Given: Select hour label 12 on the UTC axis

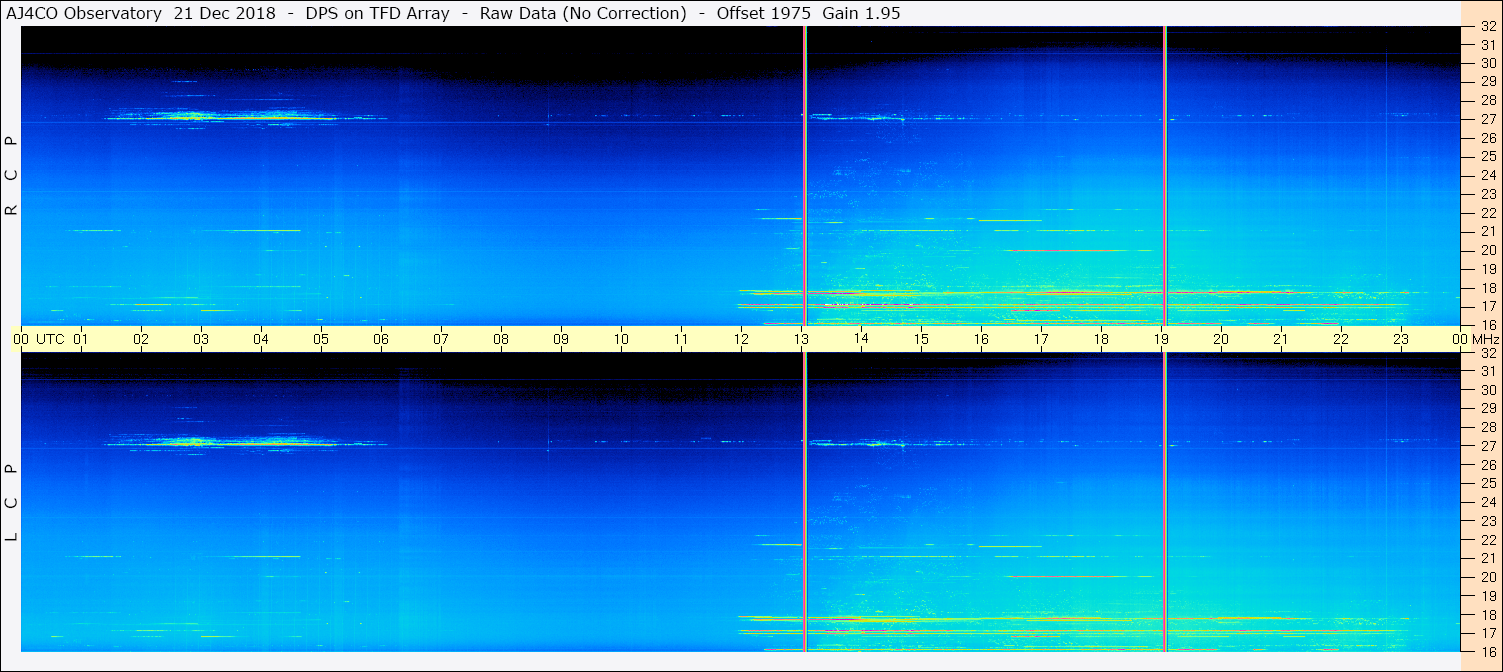Looking at the screenshot, I should coord(741,339).
